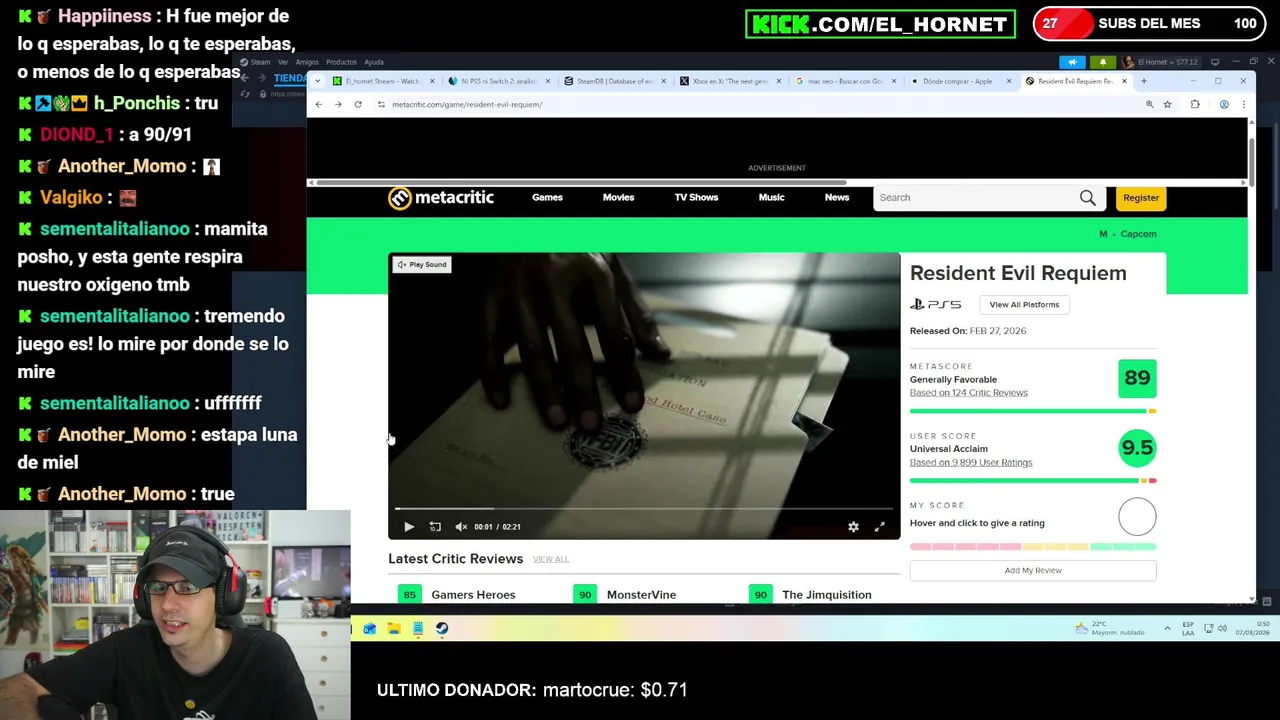
Task: Click the 89 Metascore green badge
Action: tap(1137, 378)
